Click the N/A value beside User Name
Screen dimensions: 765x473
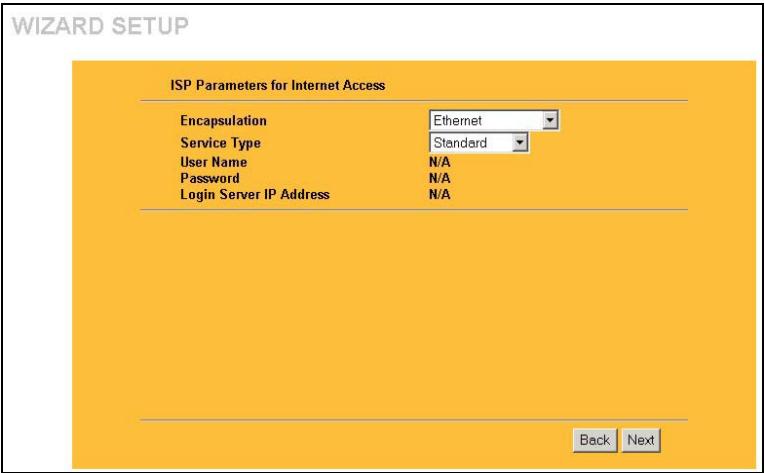pos(440,162)
